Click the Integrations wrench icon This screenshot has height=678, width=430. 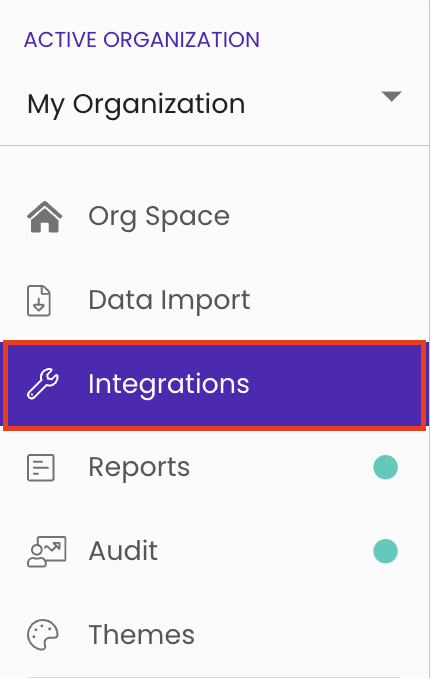click(43, 384)
